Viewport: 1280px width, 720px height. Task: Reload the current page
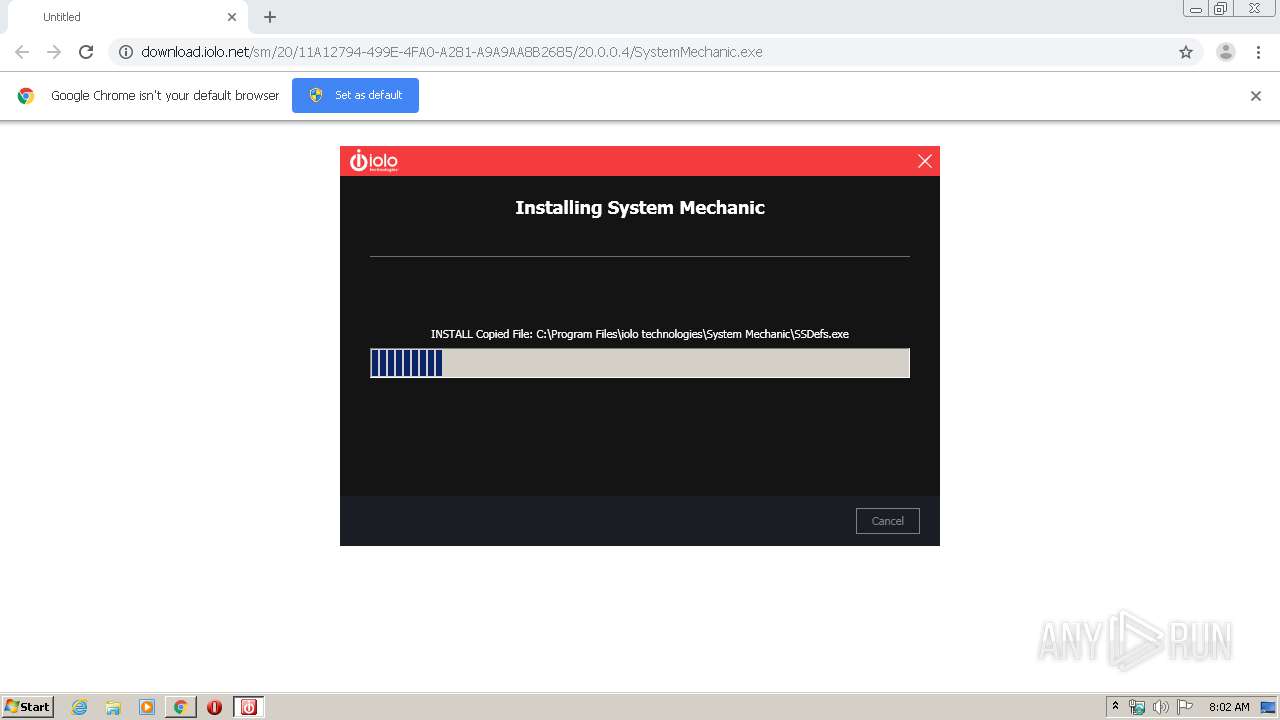tap(86, 52)
